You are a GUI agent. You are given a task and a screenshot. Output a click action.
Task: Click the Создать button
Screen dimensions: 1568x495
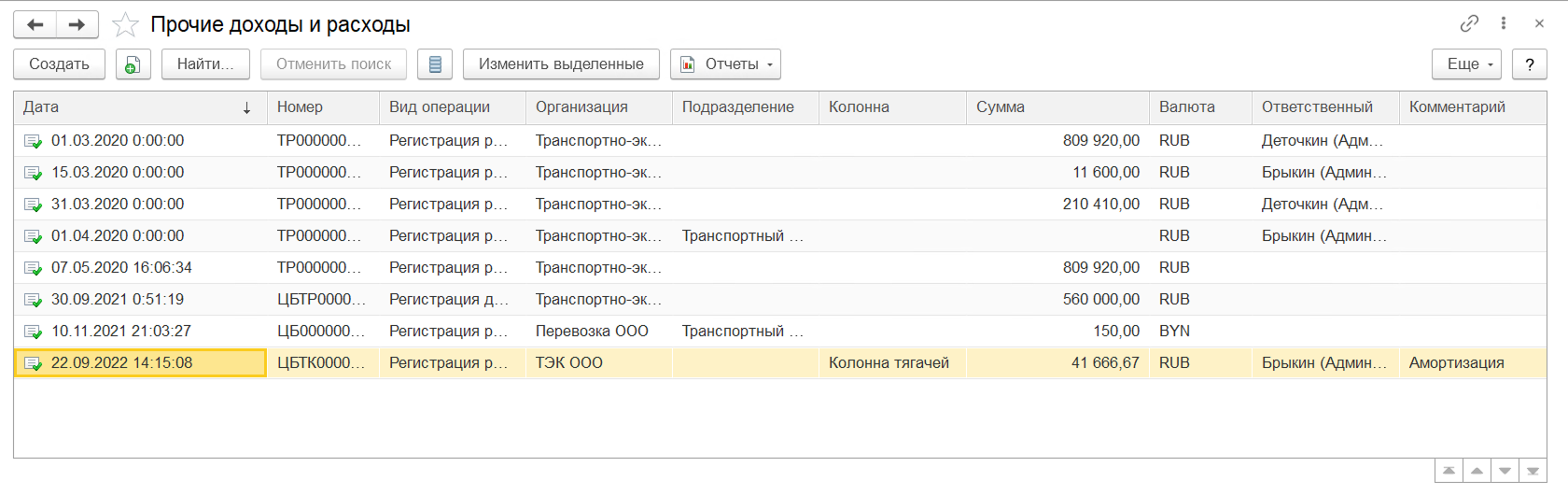point(60,64)
